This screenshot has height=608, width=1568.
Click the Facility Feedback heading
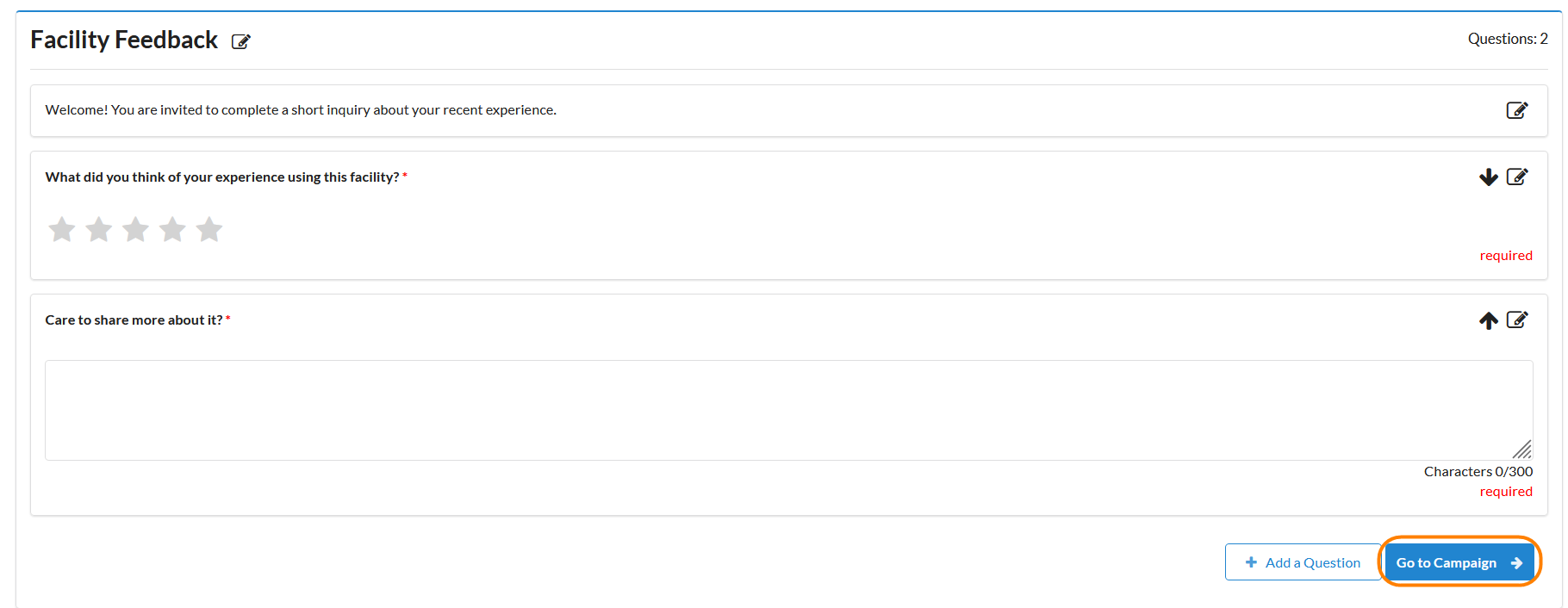pyautogui.click(x=124, y=40)
